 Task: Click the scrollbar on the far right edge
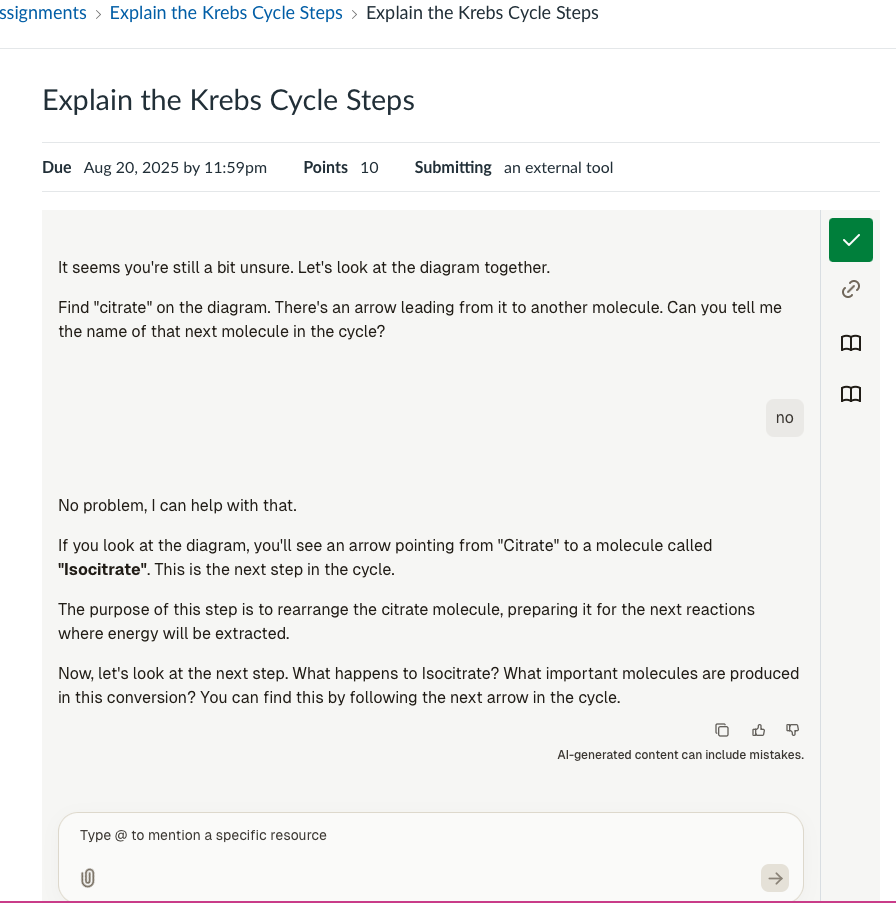[891, 450]
